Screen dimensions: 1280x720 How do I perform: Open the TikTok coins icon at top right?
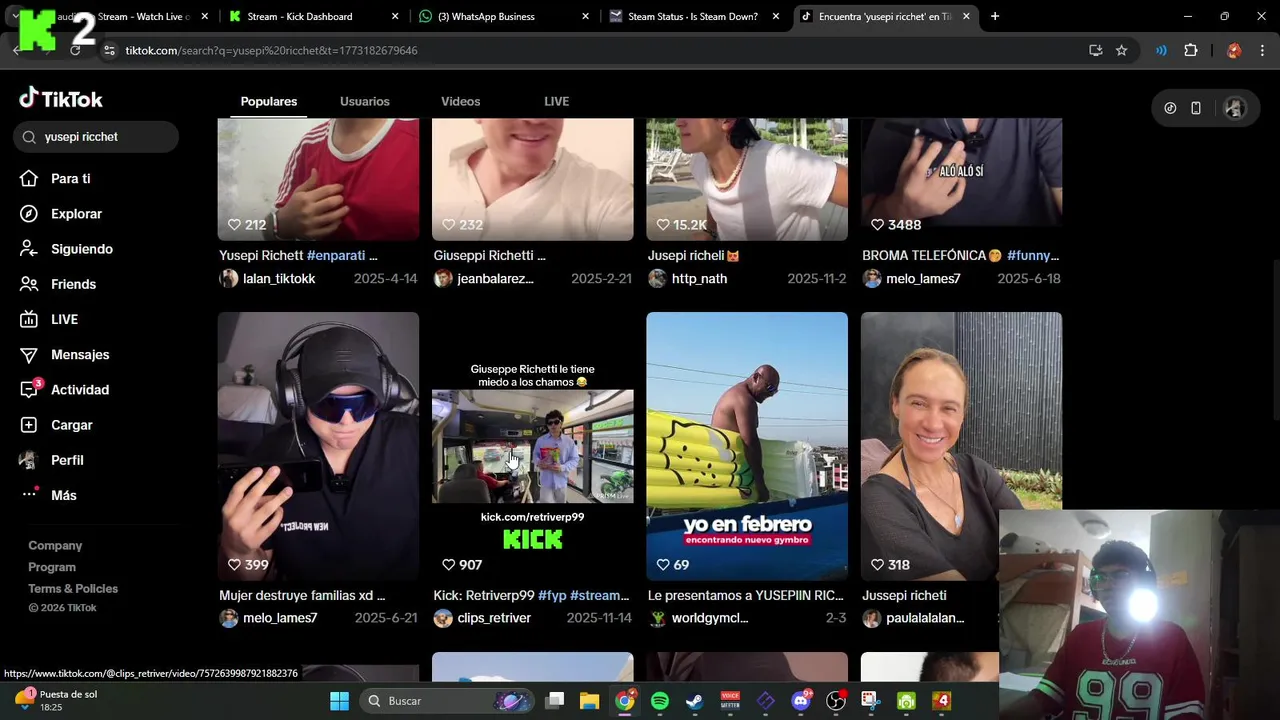pos(1170,108)
